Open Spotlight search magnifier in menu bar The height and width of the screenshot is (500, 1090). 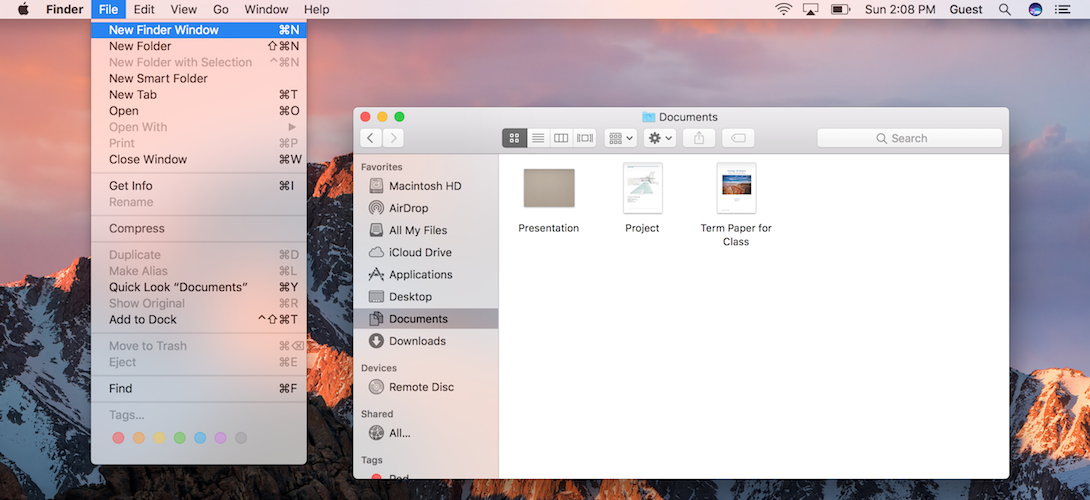pos(1004,10)
